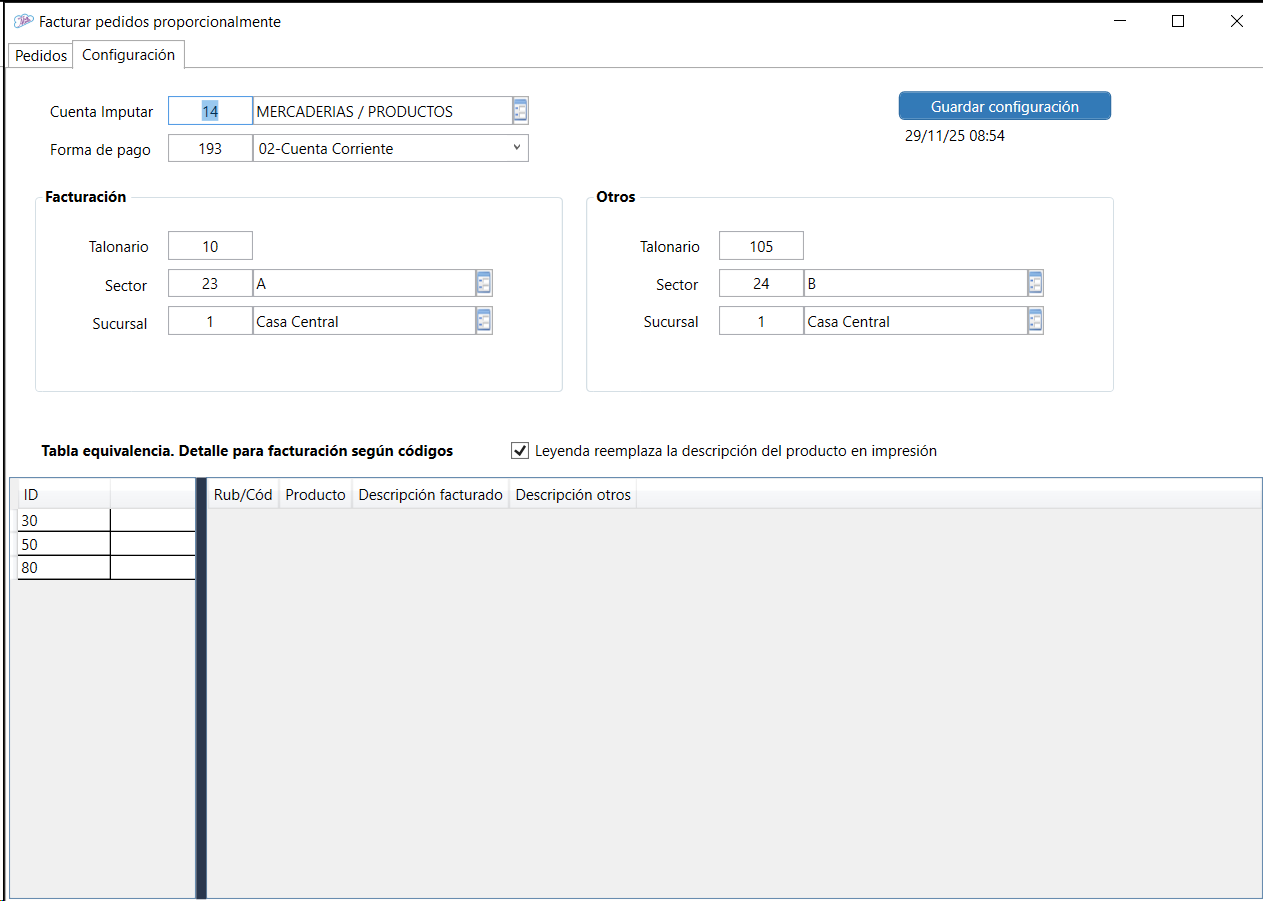Open Sucursal lookup icon in Otros group
Image resolution: width=1263 pixels, height=901 pixels.
pyautogui.click(x=1035, y=321)
